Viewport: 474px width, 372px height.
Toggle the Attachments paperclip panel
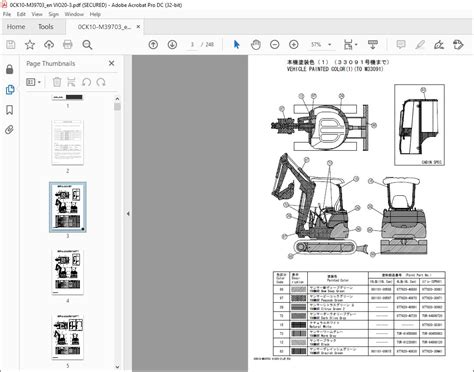[x=10, y=130]
